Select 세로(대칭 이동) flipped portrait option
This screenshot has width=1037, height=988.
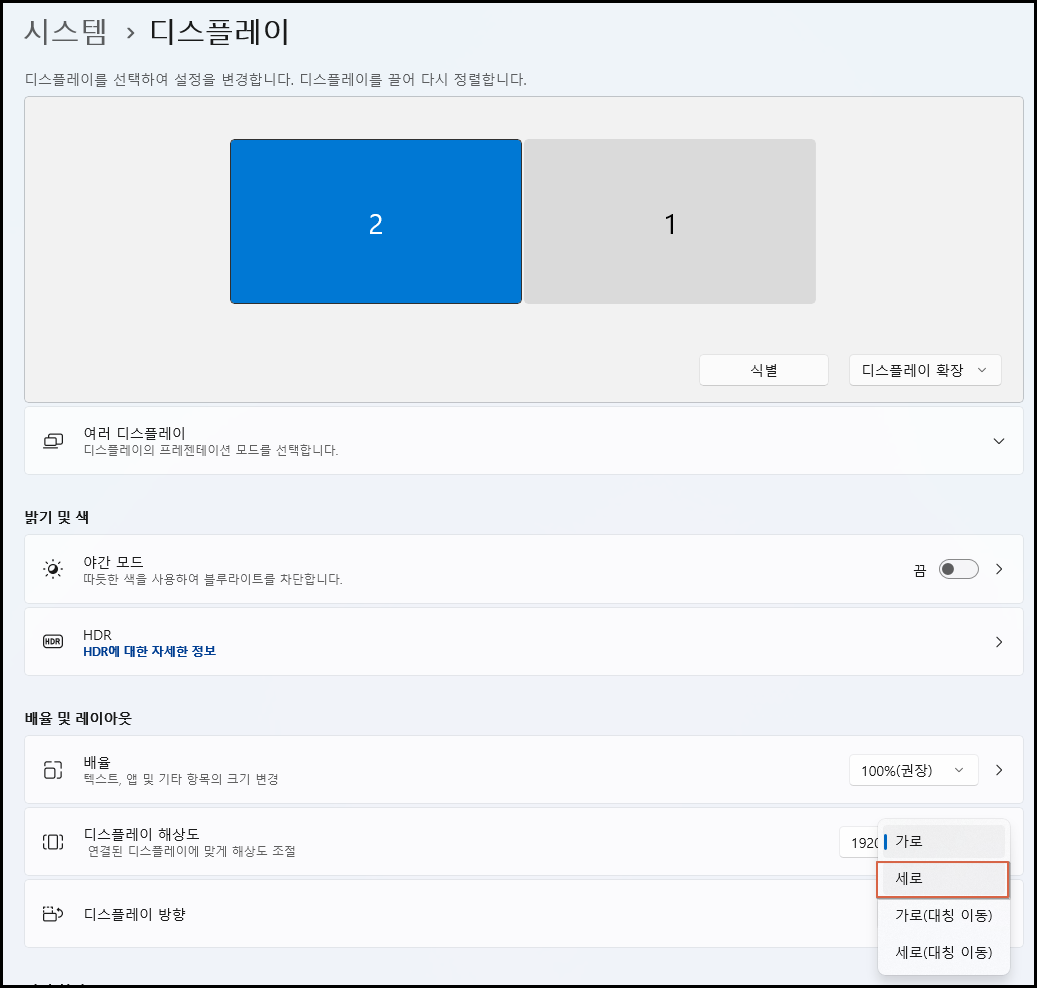(x=944, y=952)
